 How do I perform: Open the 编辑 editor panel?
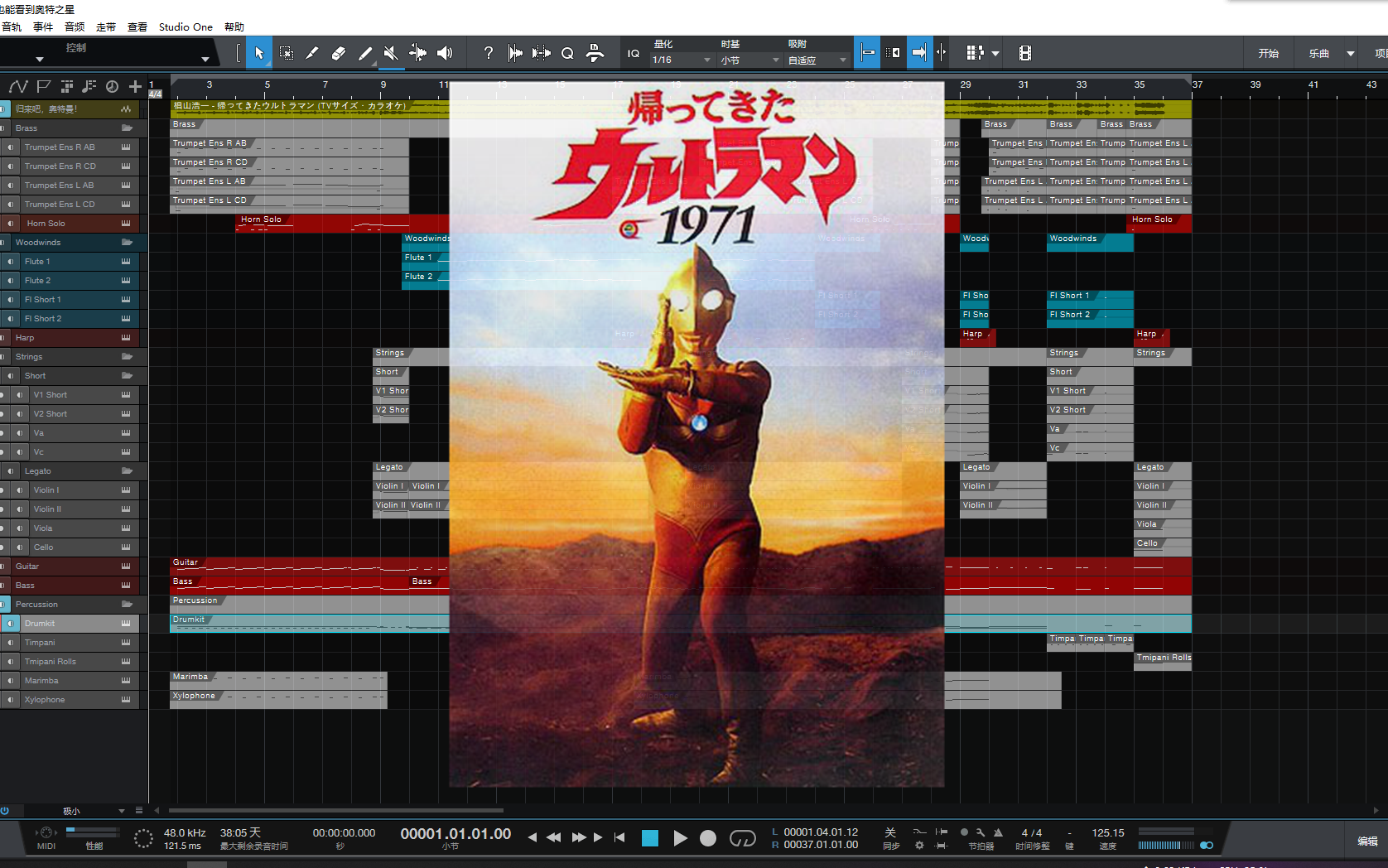pyautogui.click(x=1367, y=841)
